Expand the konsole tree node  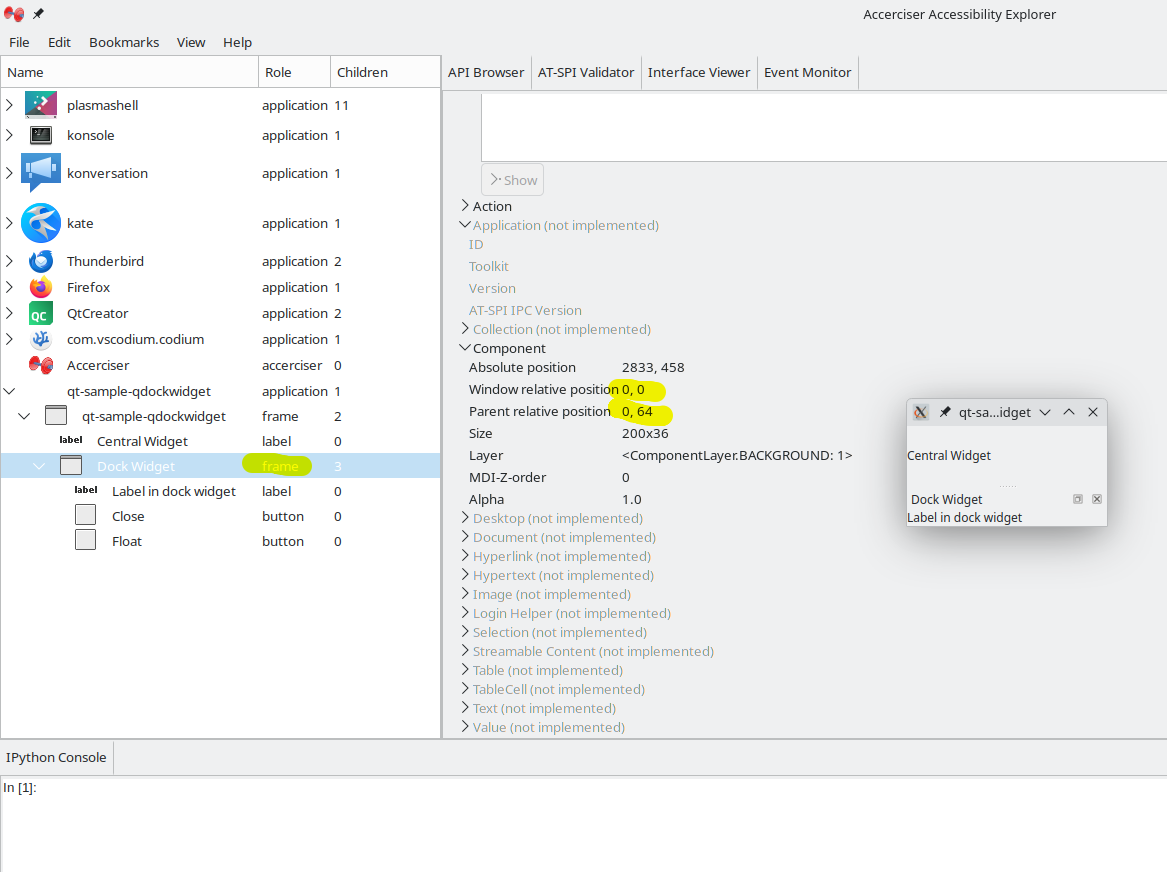point(10,135)
